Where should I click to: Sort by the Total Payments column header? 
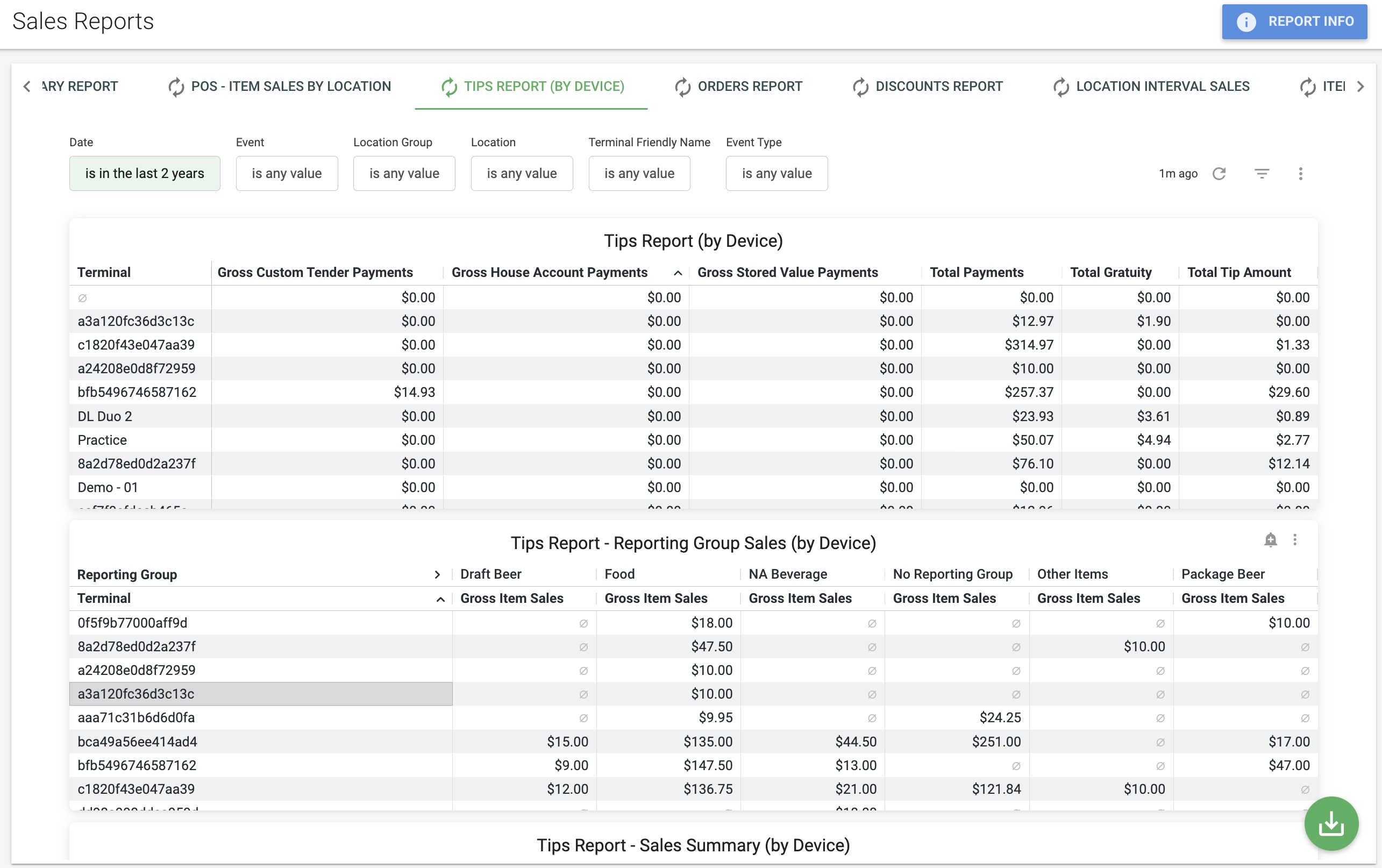click(976, 272)
